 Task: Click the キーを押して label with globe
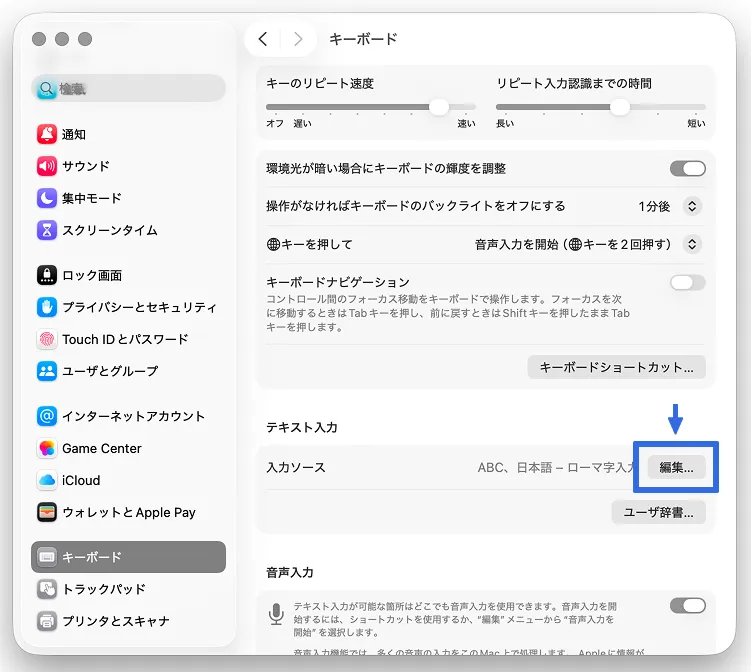click(309, 244)
